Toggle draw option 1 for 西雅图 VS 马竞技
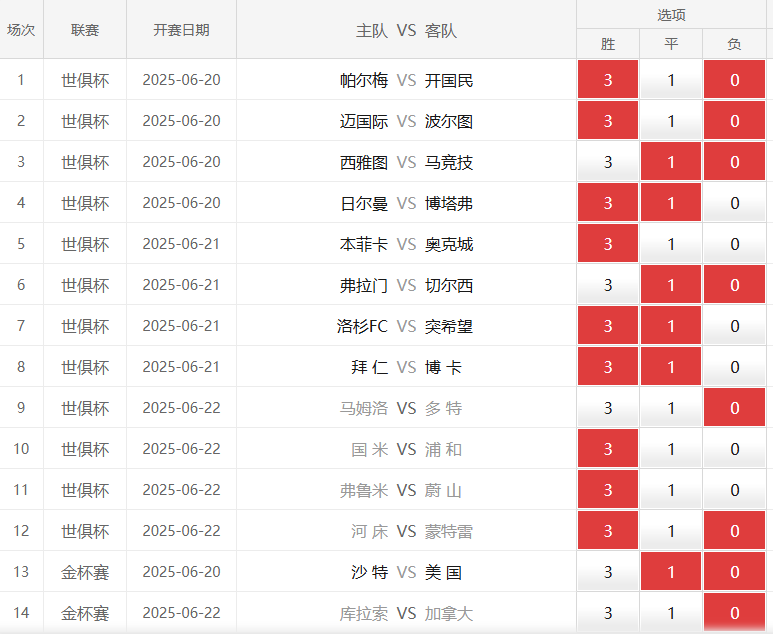 click(671, 161)
